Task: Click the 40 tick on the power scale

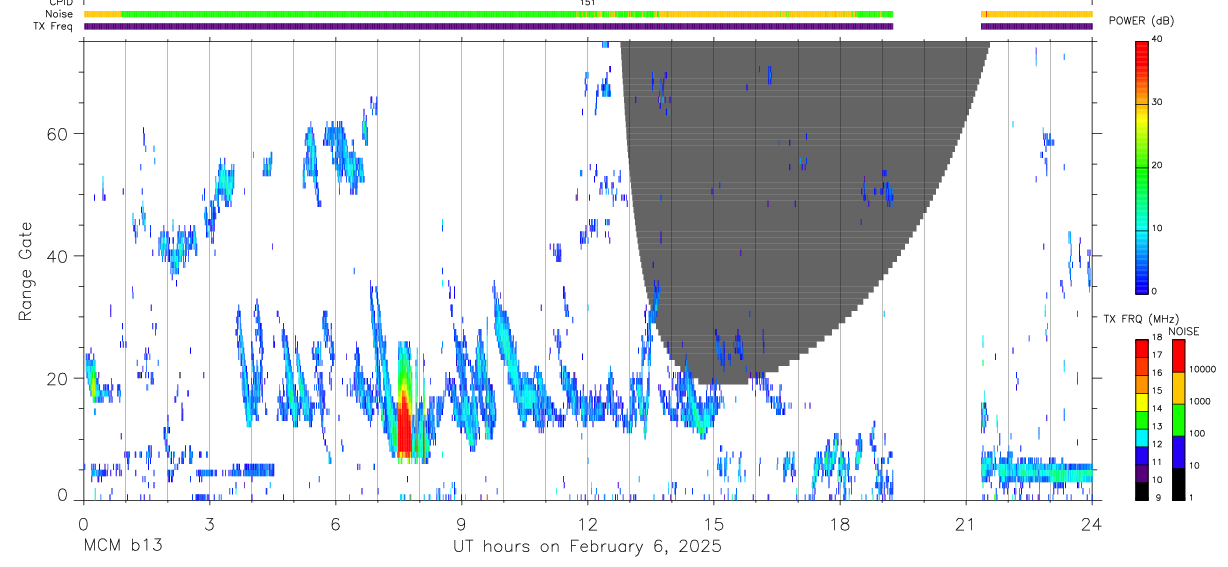Action: click(1158, 40)
